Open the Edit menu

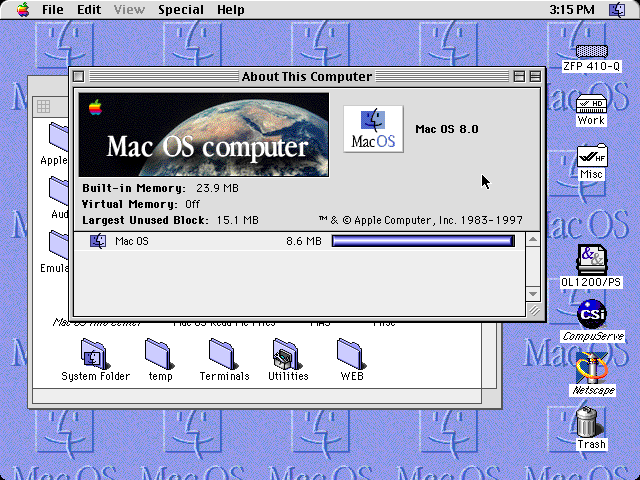[x=89, y=9]
